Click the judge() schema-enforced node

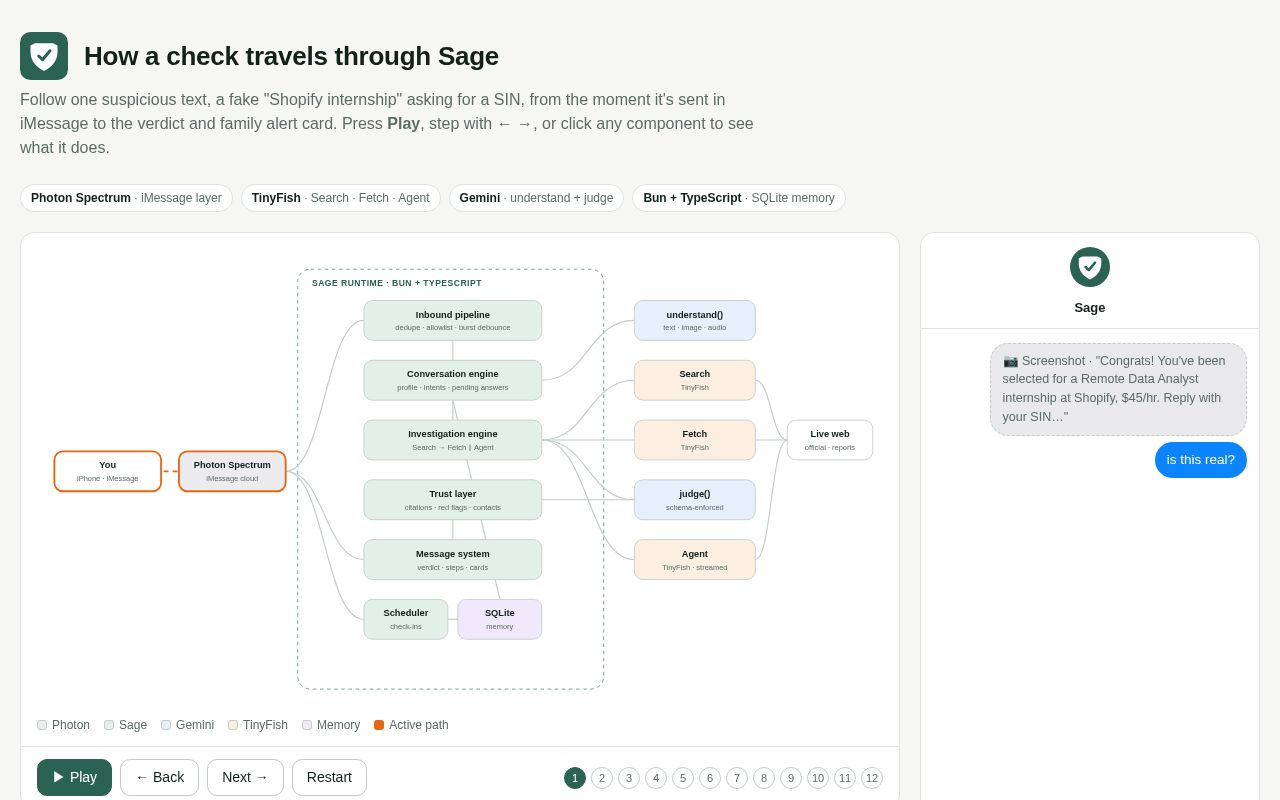pos(695,500)
